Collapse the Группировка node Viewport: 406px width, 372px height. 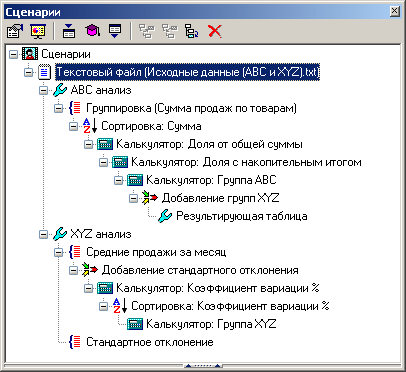58,108
